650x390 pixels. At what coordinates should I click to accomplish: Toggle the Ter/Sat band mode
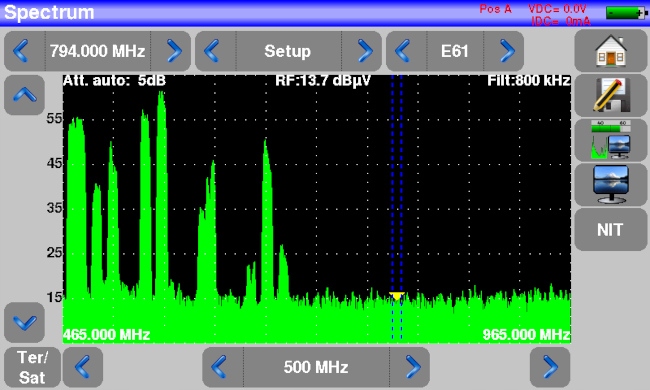32,367
